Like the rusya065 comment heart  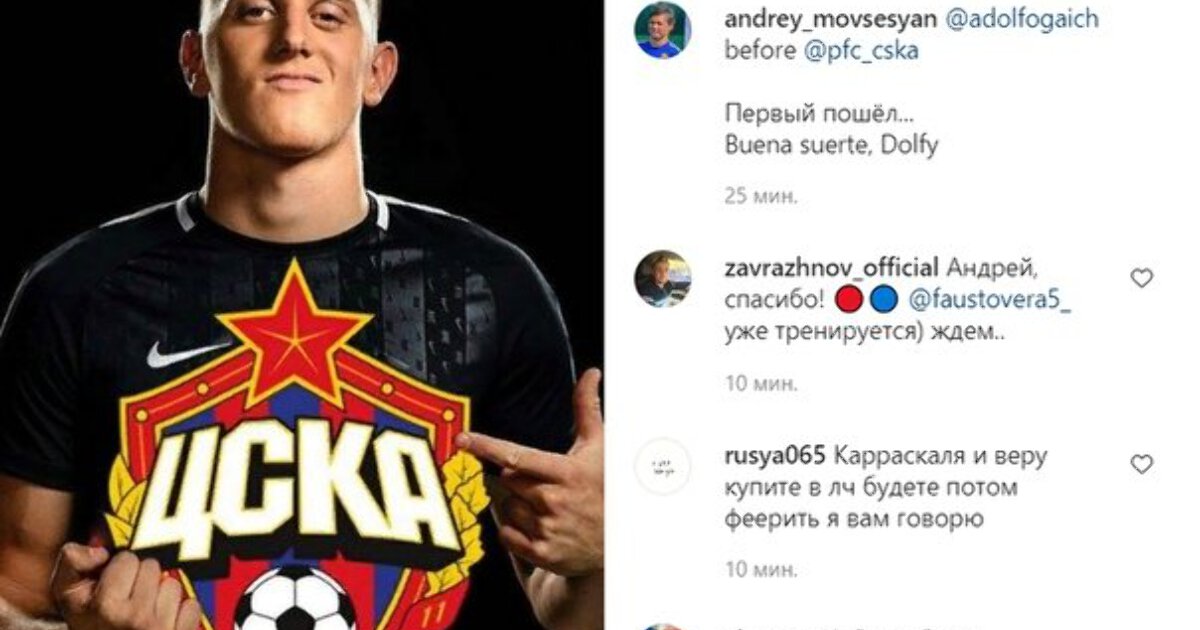tap(1142, 464)
